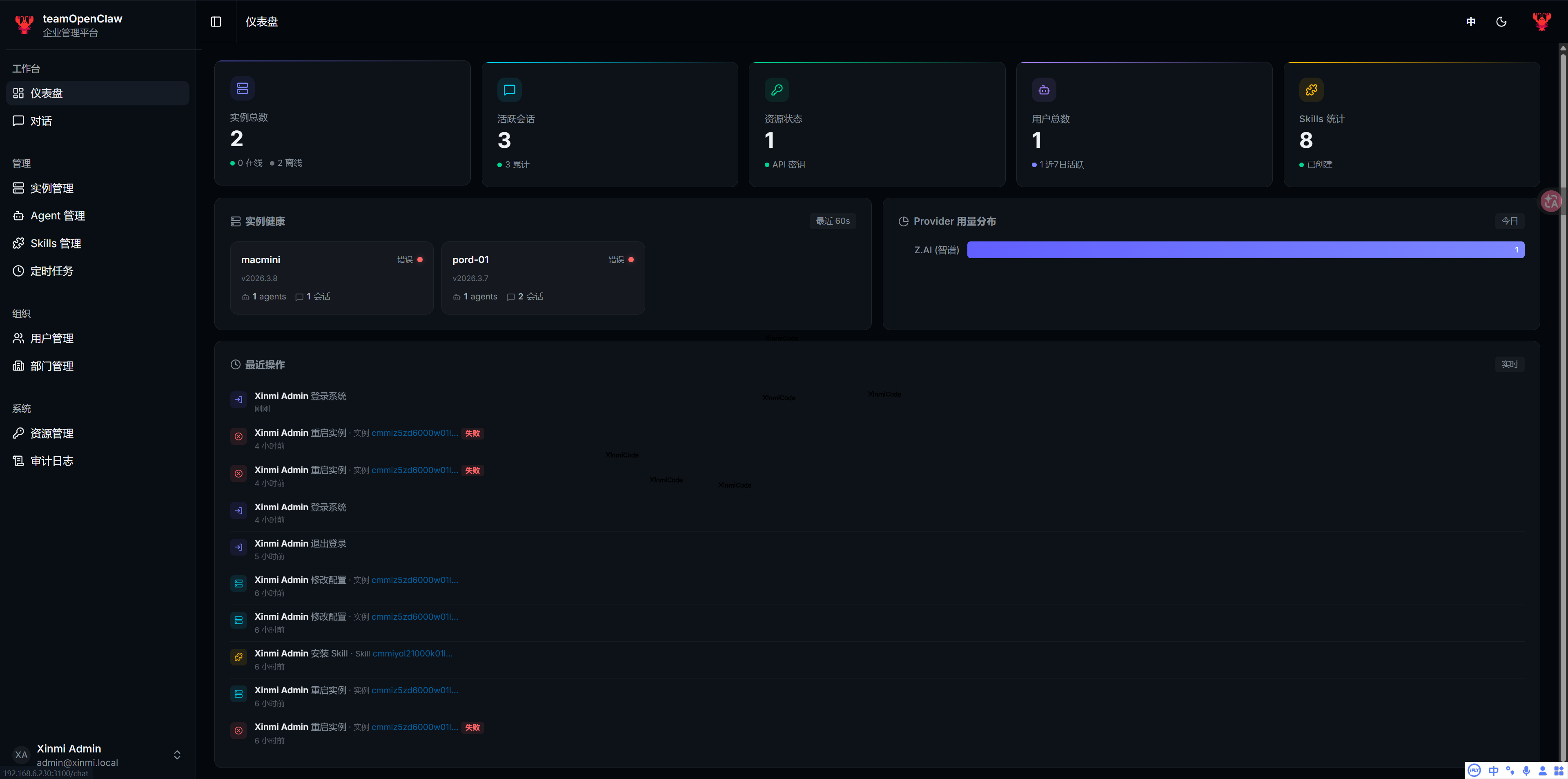Screen dimensions: 1568x779
Task: Click the lobster avatar in top right corner
Action: pyautogui.click(x=1541, y=21)
